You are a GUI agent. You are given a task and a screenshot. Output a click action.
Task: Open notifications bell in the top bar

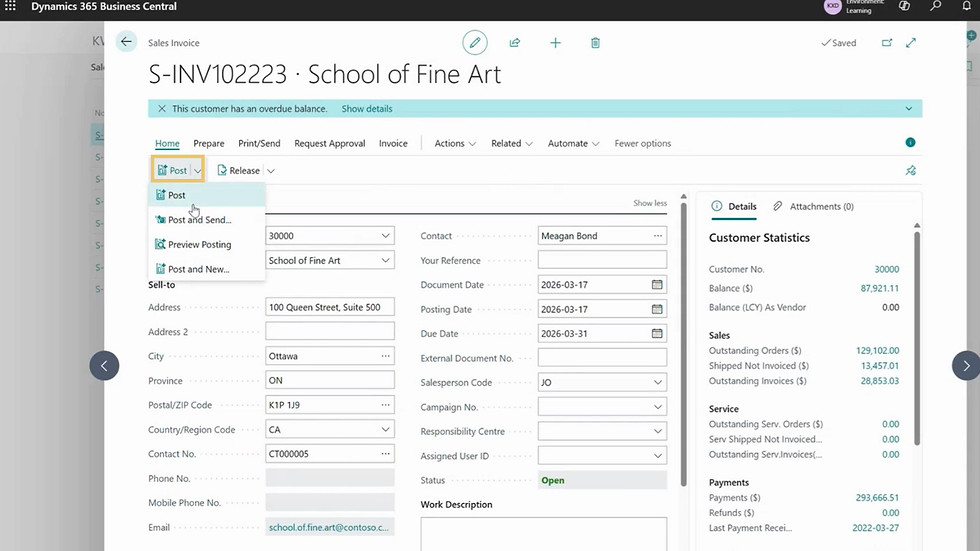tap(966, 6)
